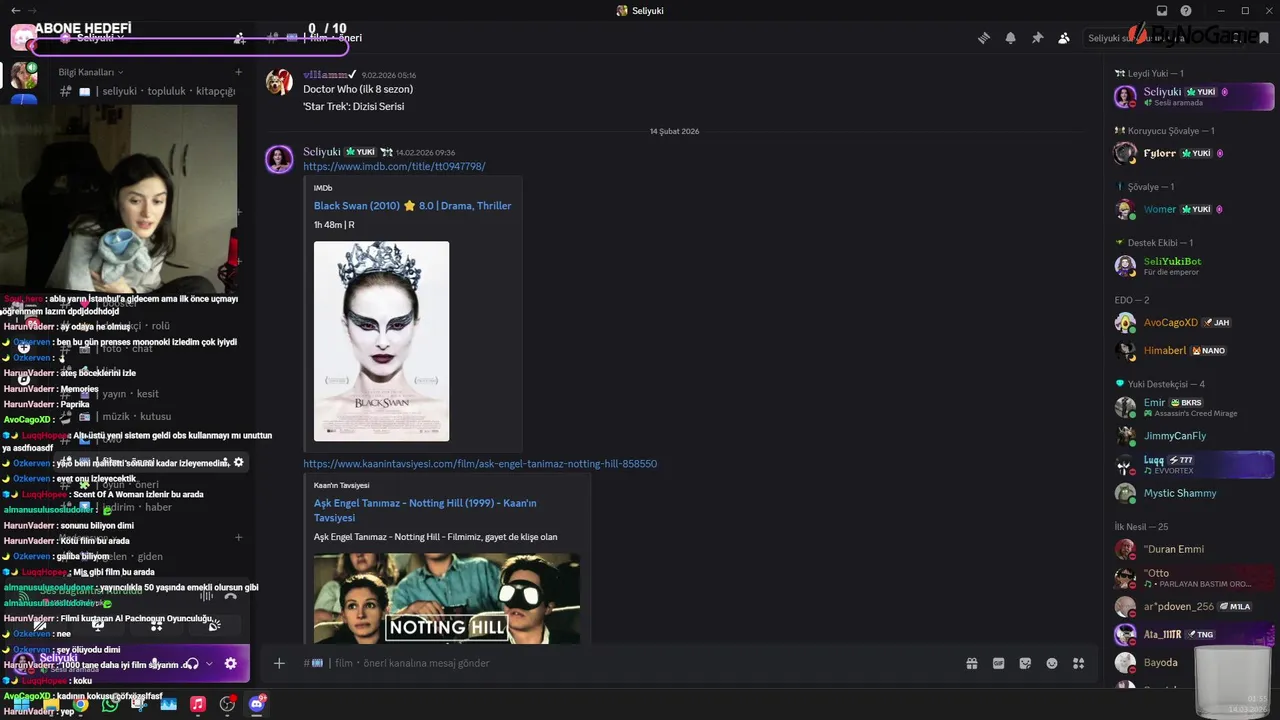Collapse the Bilgi Kanalları category

(90, 72)
